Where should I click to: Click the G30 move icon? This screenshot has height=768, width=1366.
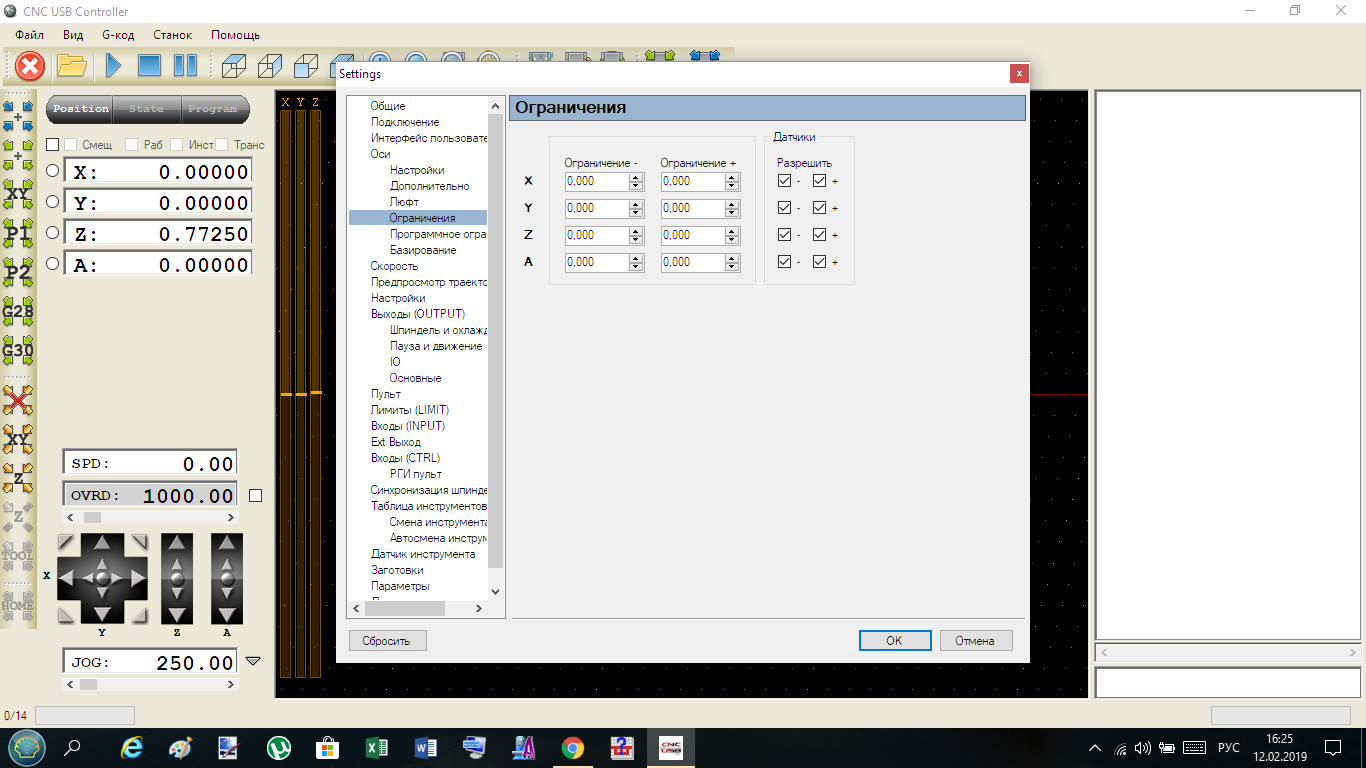pyautogui.click(x=18, y=350)
